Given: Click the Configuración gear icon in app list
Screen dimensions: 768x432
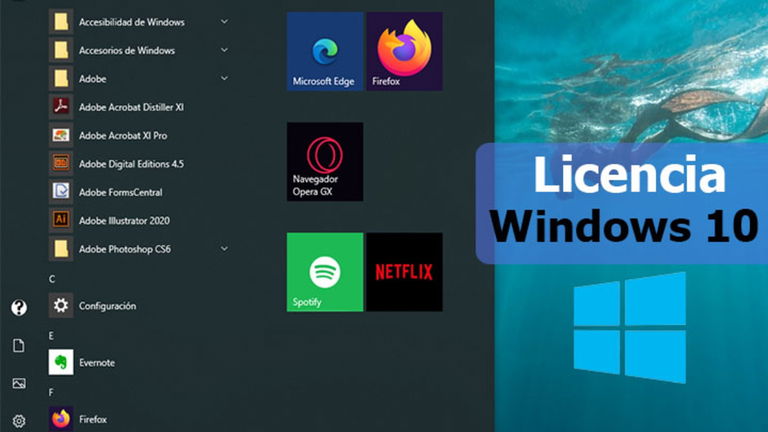Looking at the screenshot, I should point(61,306).
